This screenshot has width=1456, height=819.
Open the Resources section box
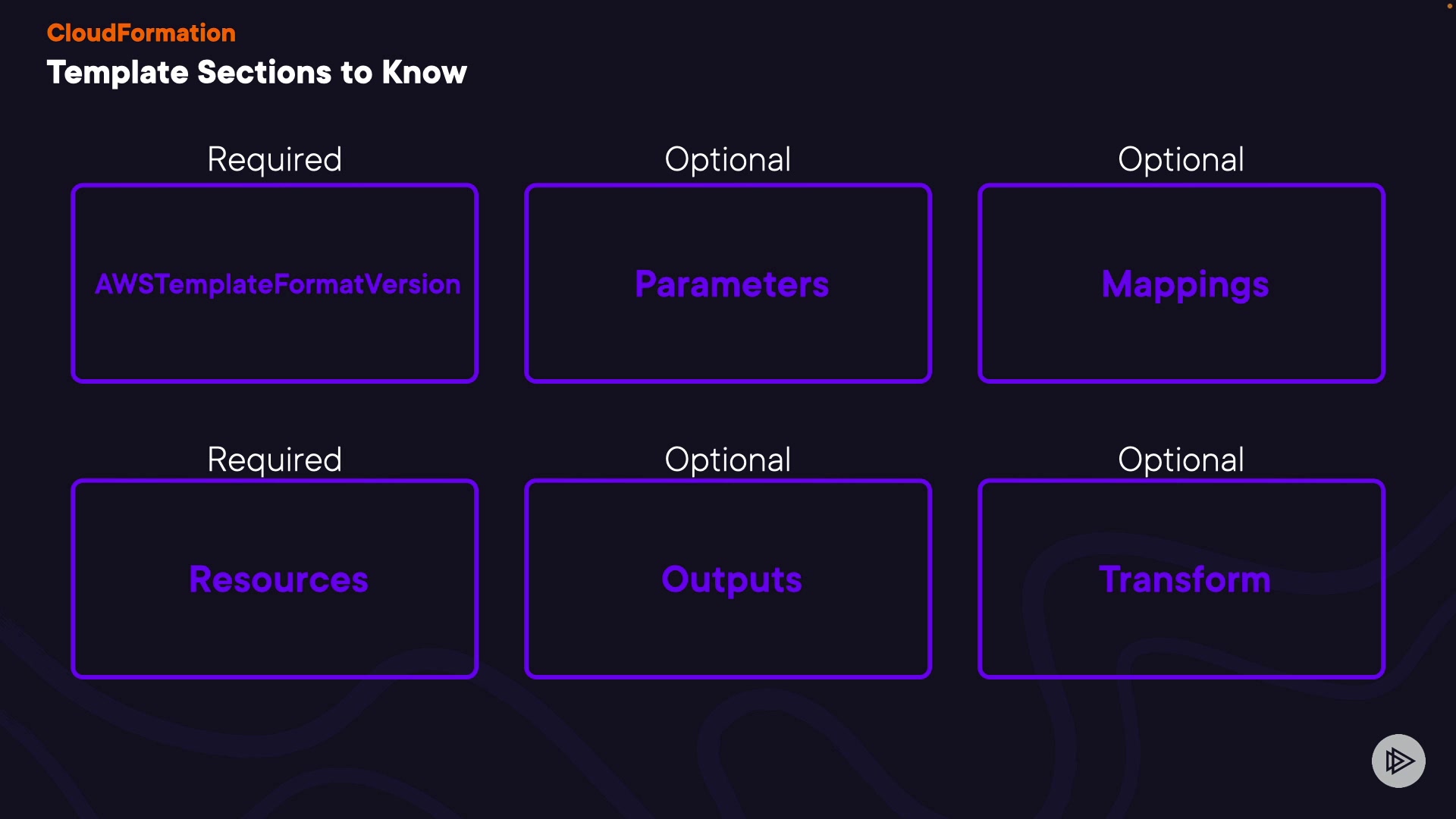pos(275,579)
